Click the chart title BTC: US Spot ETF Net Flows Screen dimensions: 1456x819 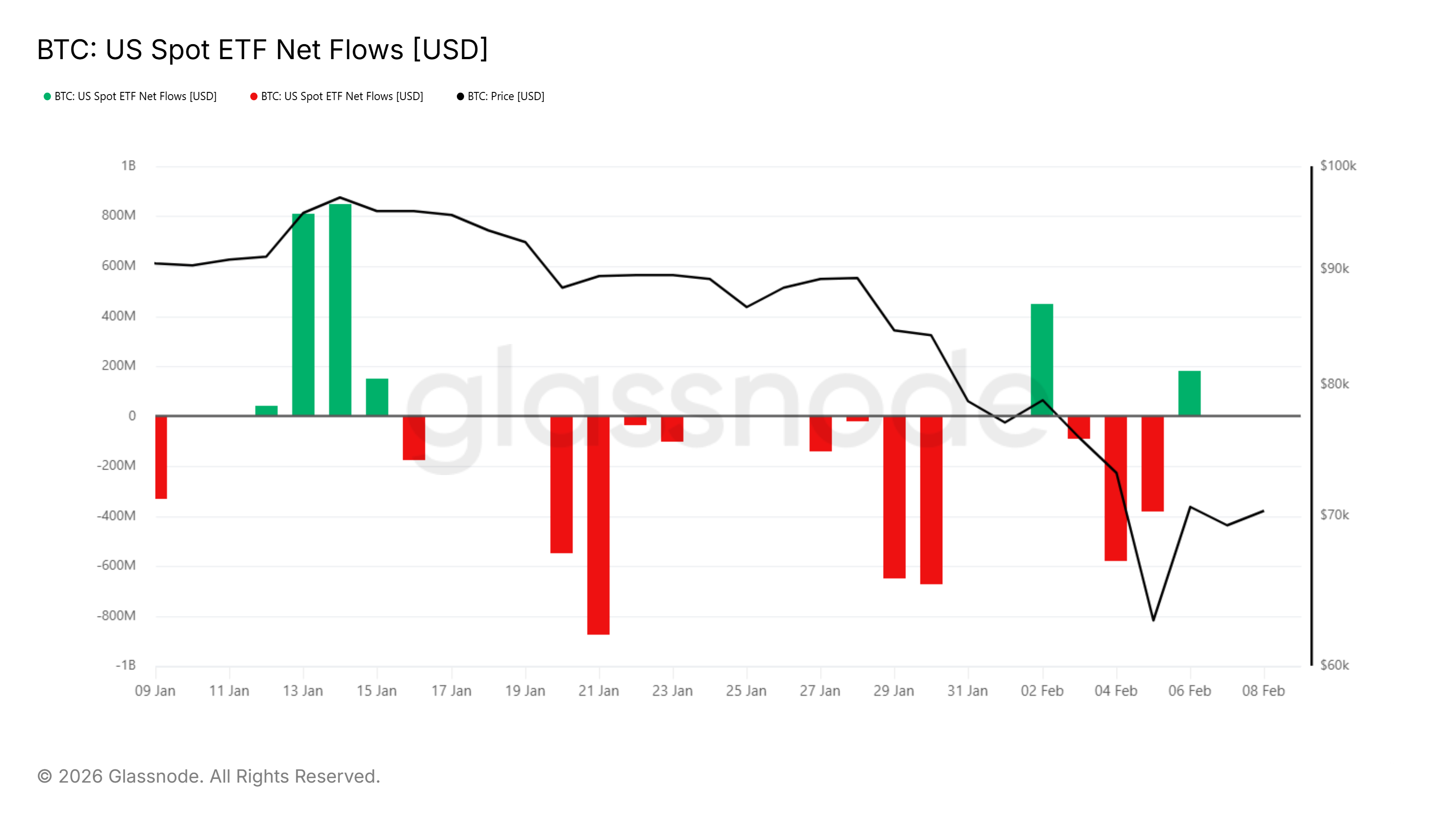[x=262, y=50]
